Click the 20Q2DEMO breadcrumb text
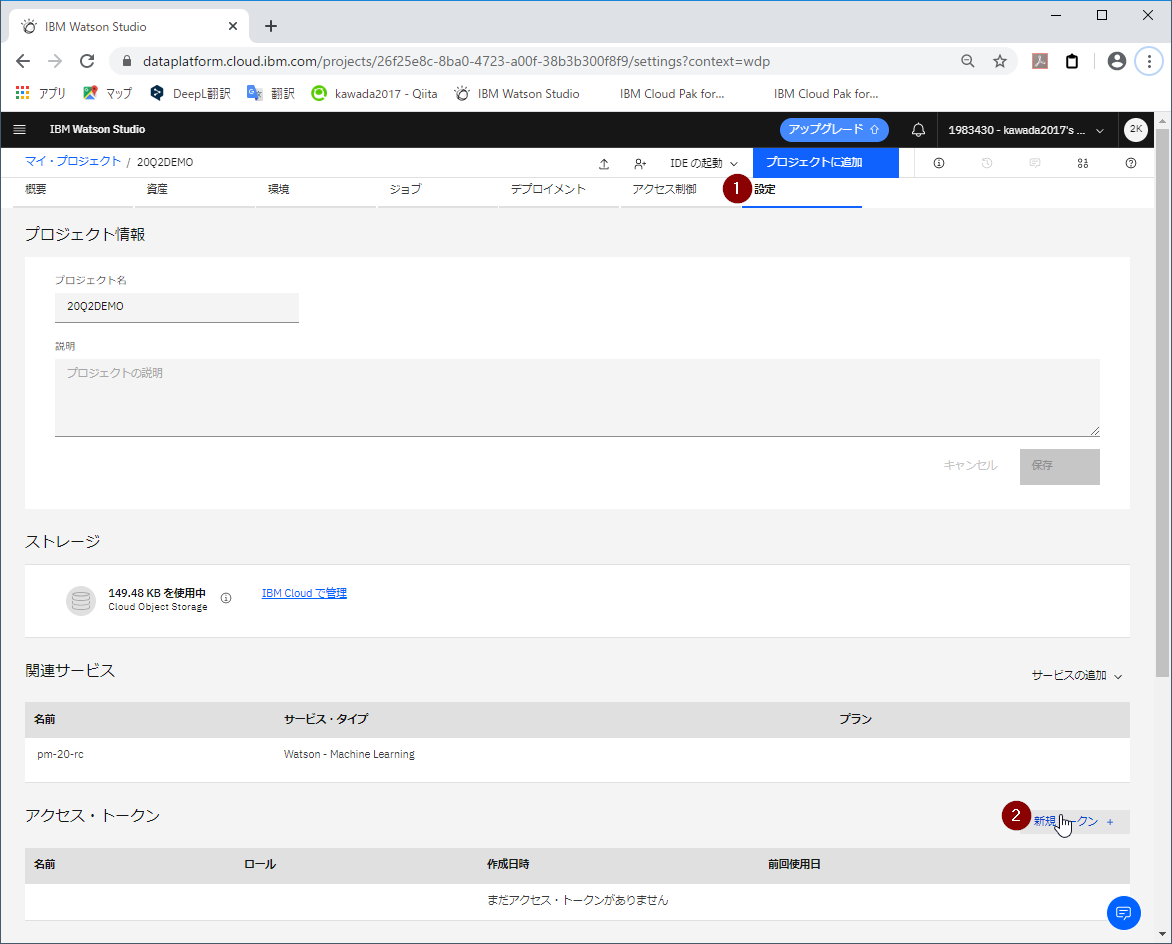Image resolution: width=1172 pixels, height=944 pixels. click(x=164, y=162)
